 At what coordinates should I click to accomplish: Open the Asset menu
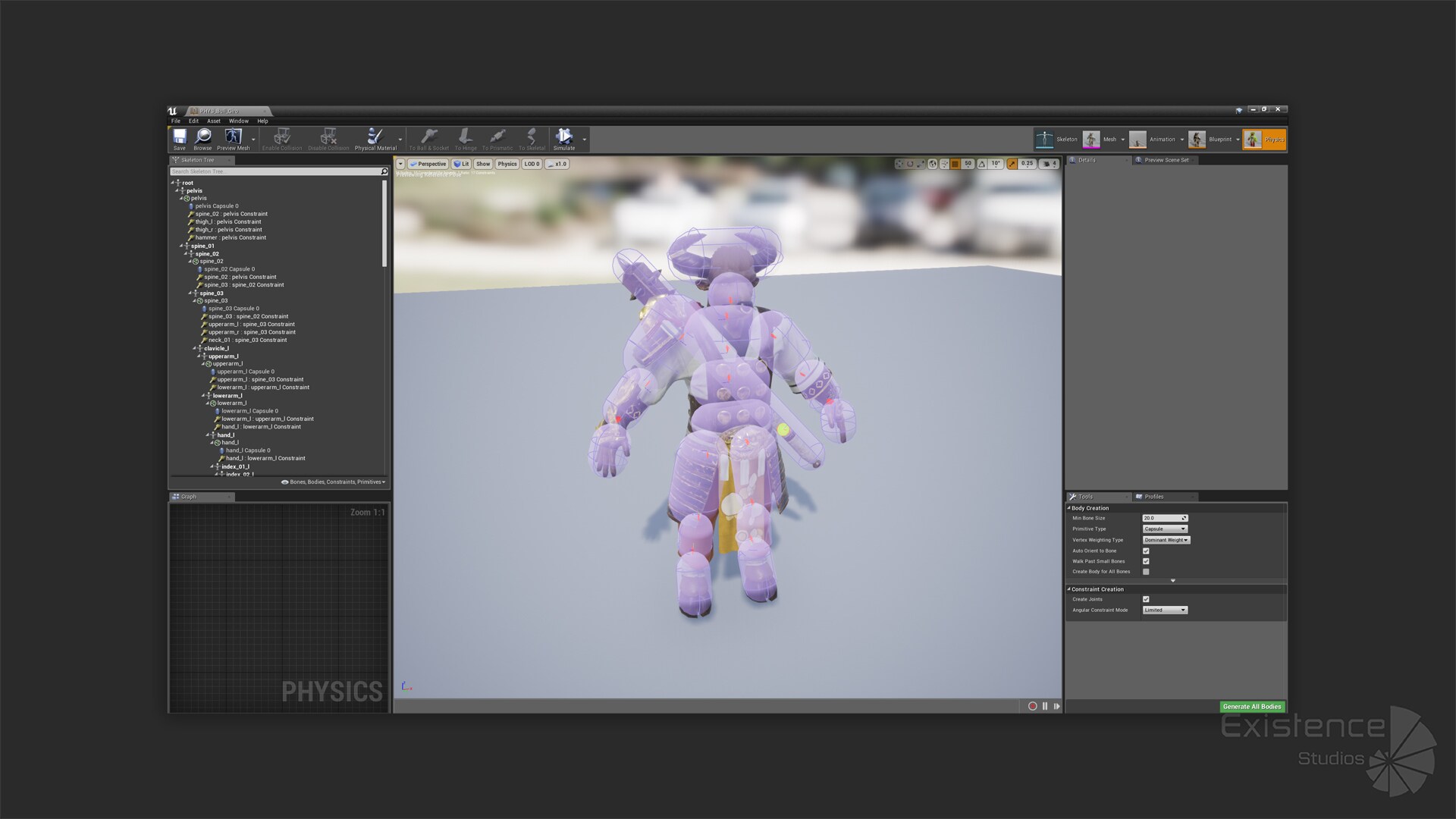[x=214, y=121]
